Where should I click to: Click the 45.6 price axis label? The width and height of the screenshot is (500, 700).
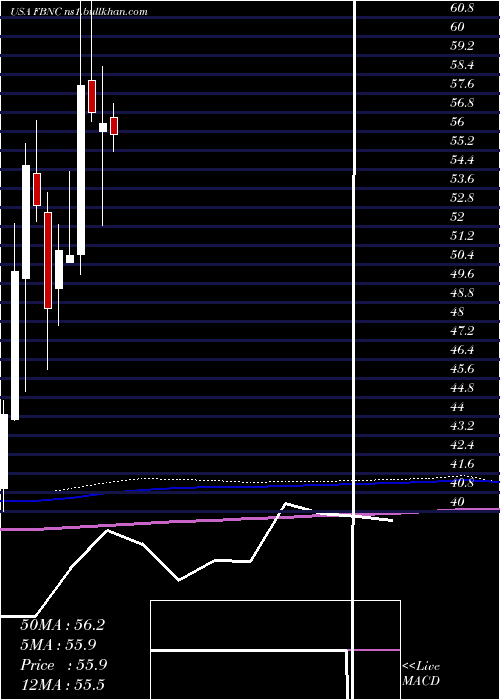[462, 369]
